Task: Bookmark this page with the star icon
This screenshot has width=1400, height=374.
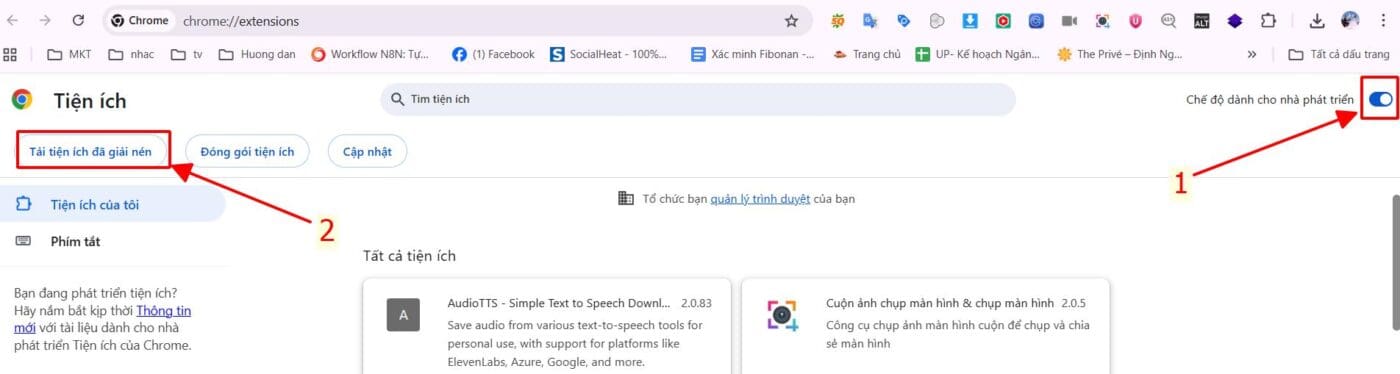Action: point(791,20)
